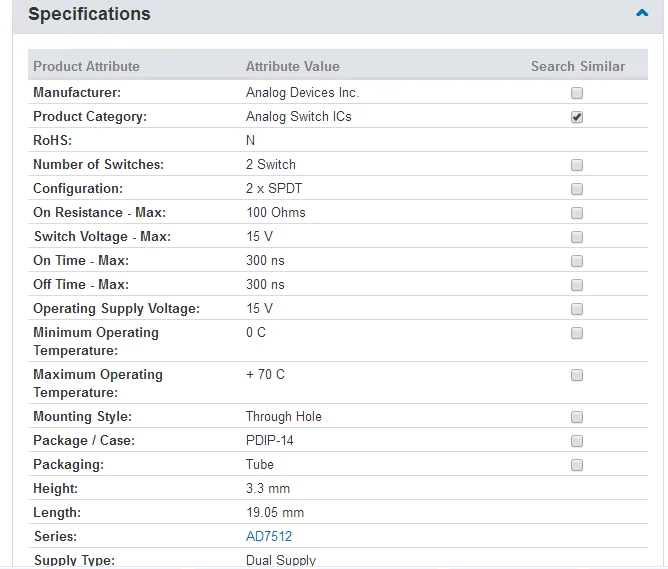
Task: Select the Analog Devices Inc. value
Action: [302, 92]
